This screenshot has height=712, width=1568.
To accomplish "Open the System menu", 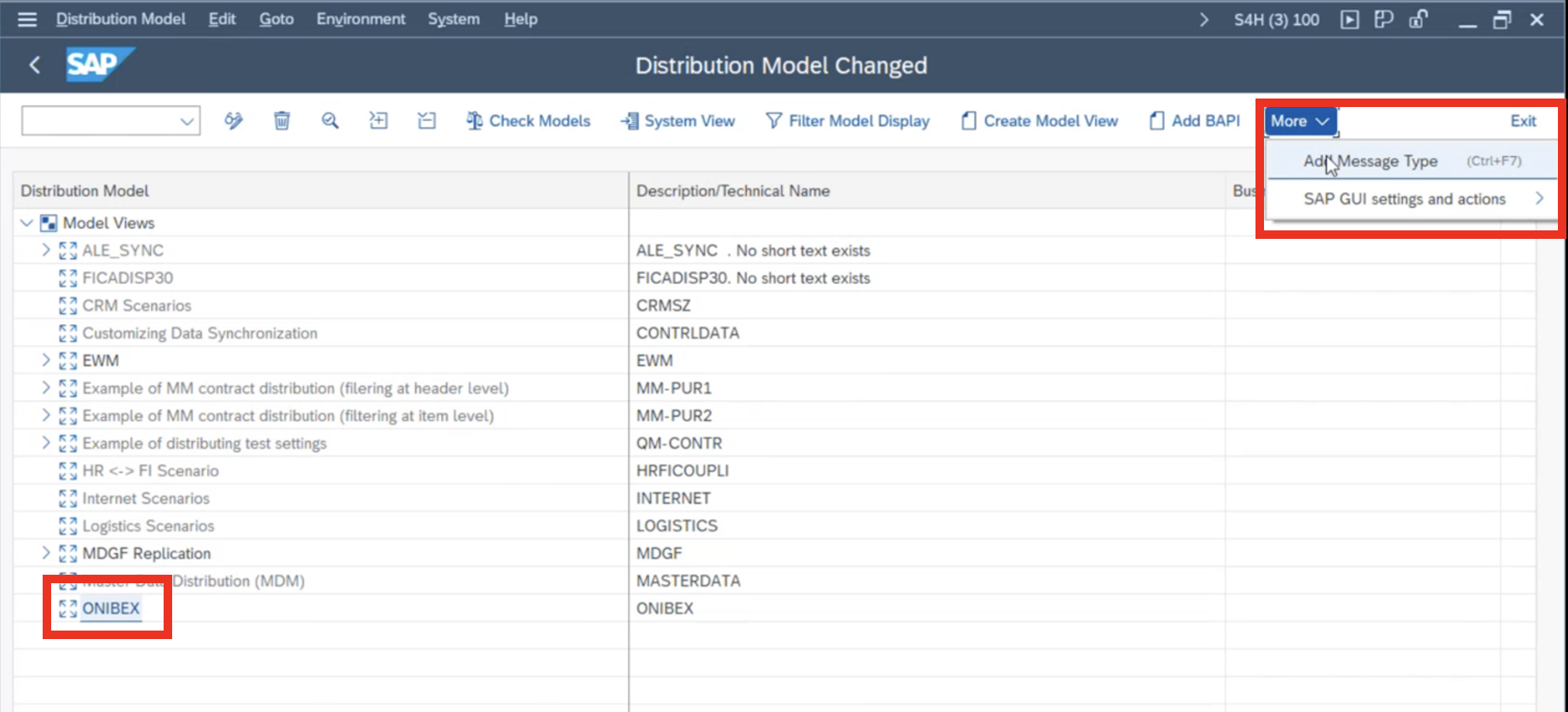I will pos(454,19).
